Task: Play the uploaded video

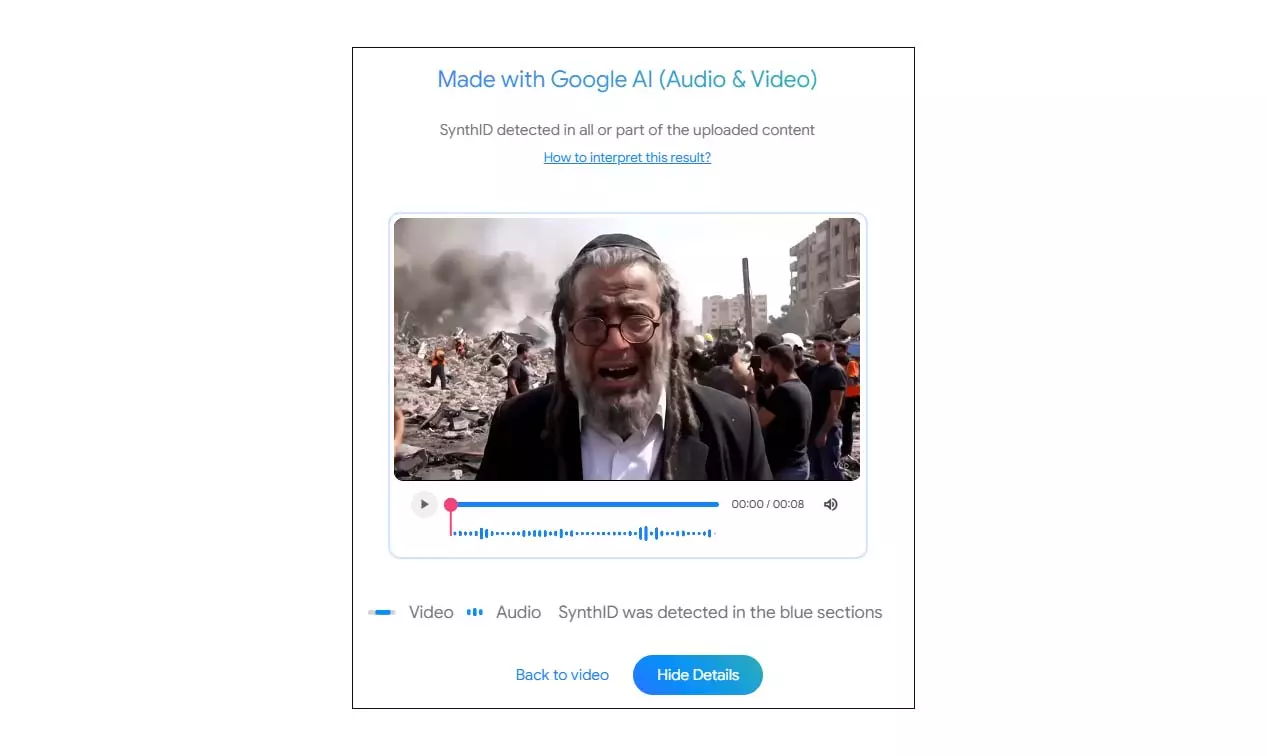Action: pos(424,504)
